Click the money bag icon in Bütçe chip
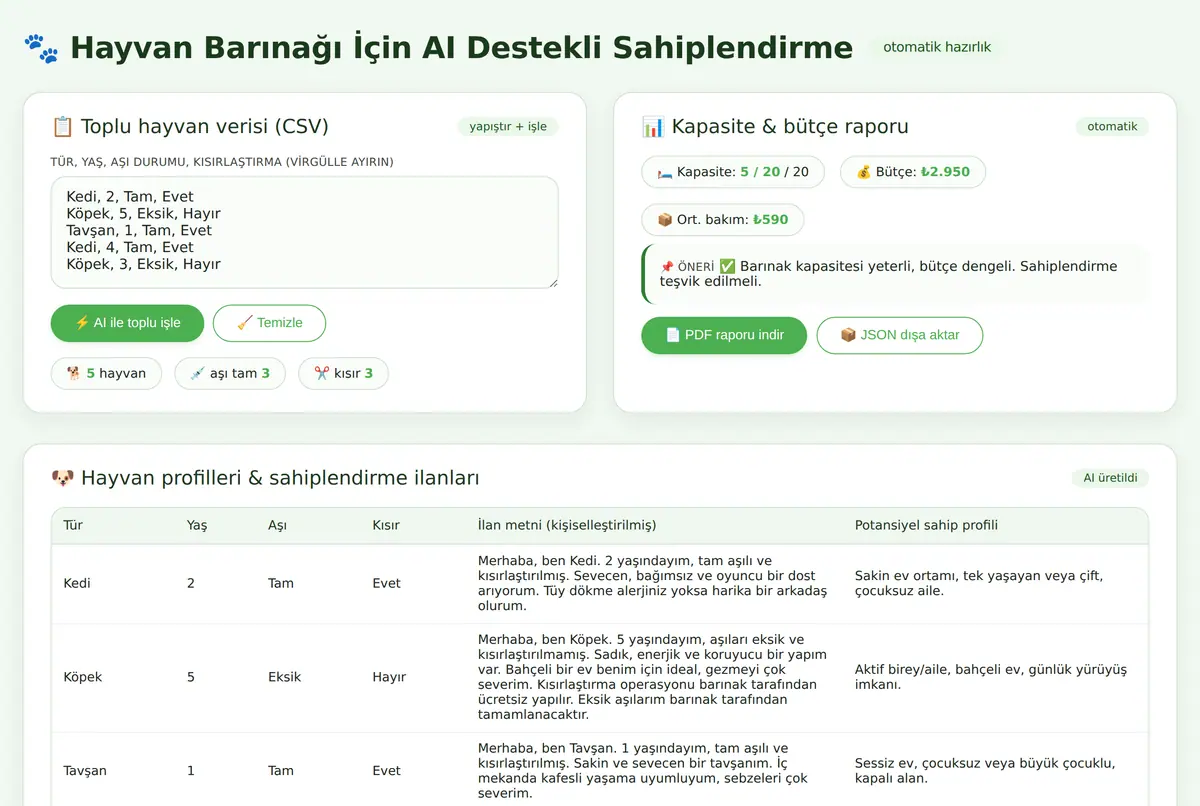Image resolution: width=1200 pixels, height=806 pixels. tap(864, 172)
